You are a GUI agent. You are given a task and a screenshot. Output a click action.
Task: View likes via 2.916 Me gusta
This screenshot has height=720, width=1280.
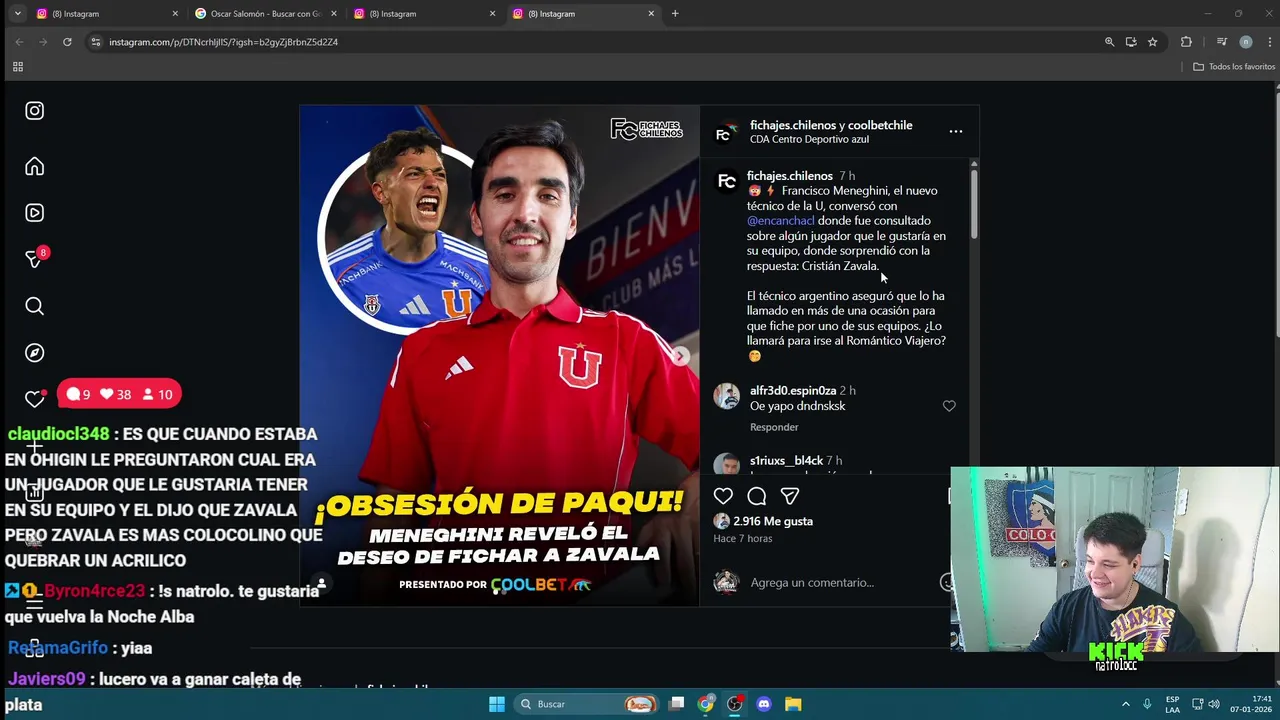pos(773,521)
